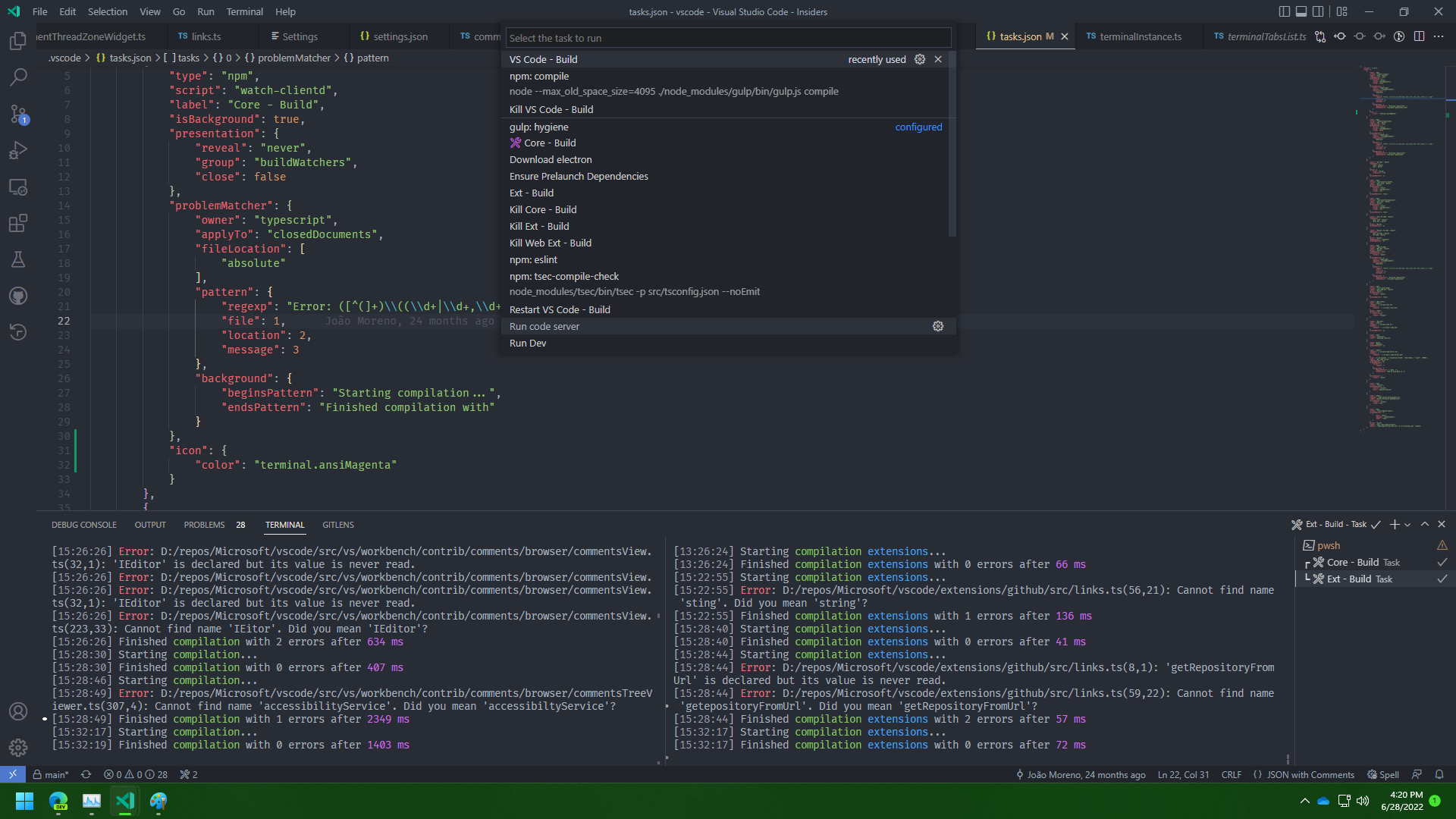Screen dimensions: 1456x819
Task: Select the Core - Build task entry
Action: [728, 143]
